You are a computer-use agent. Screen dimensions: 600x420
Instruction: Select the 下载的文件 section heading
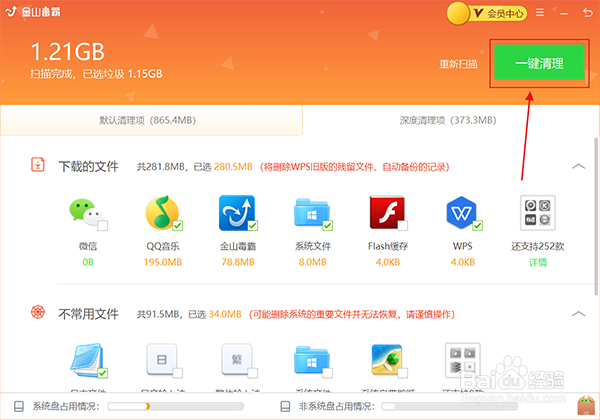point(88,166)
